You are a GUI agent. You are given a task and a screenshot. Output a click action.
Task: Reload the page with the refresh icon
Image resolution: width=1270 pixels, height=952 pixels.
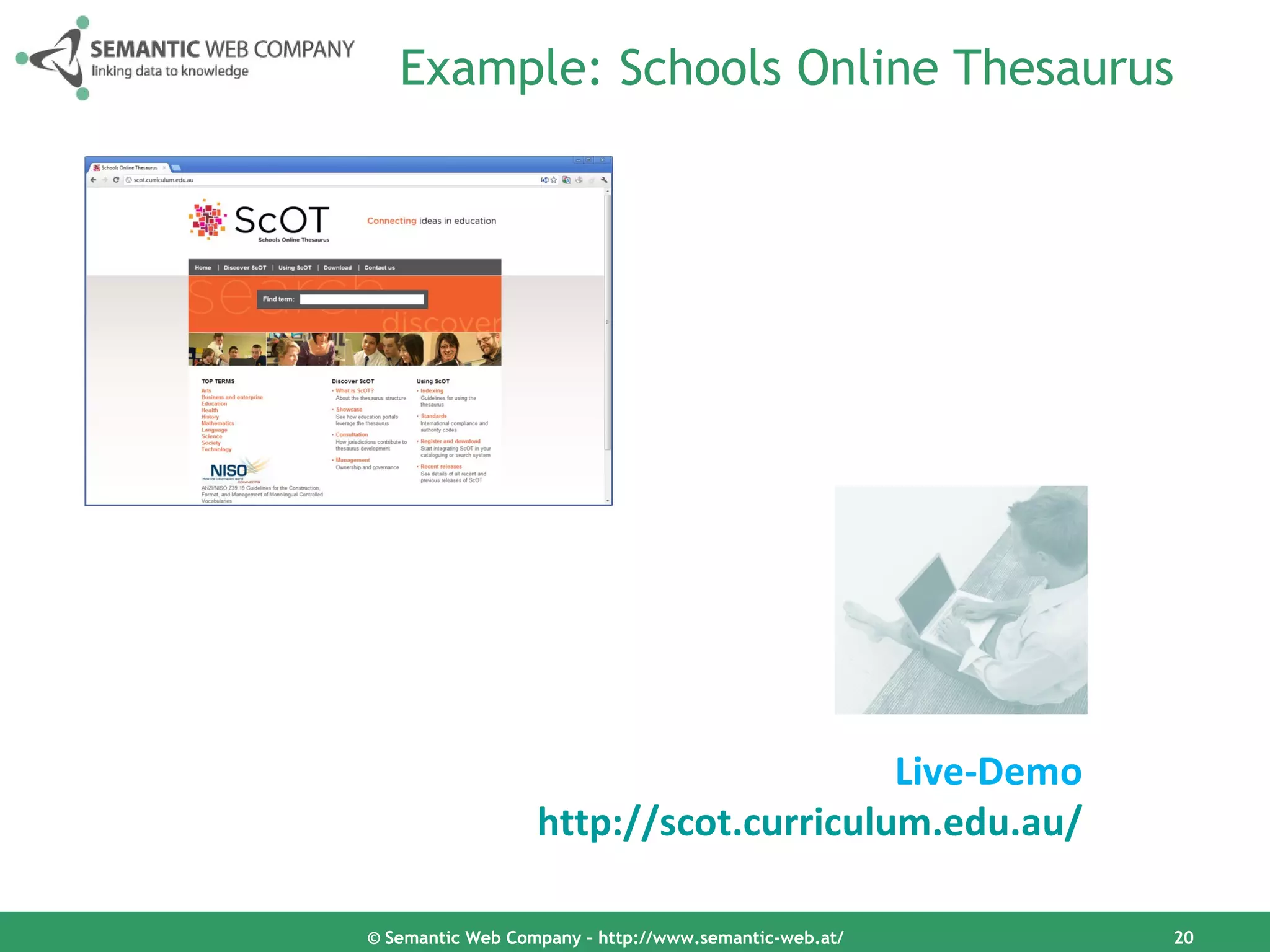pos(116,180)
